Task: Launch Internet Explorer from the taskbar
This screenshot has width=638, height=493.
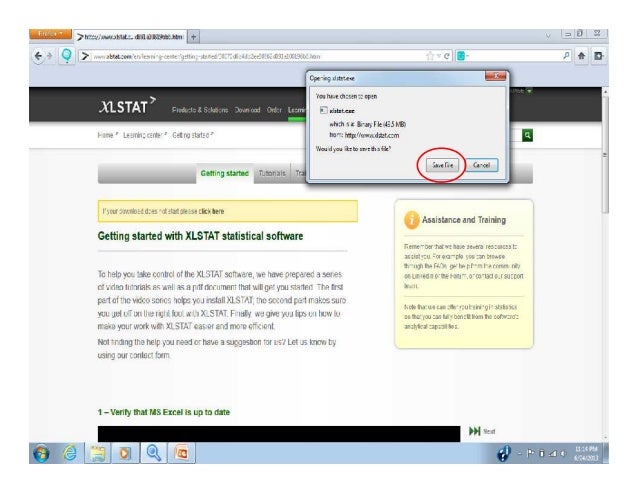Action: pos(70,453)
